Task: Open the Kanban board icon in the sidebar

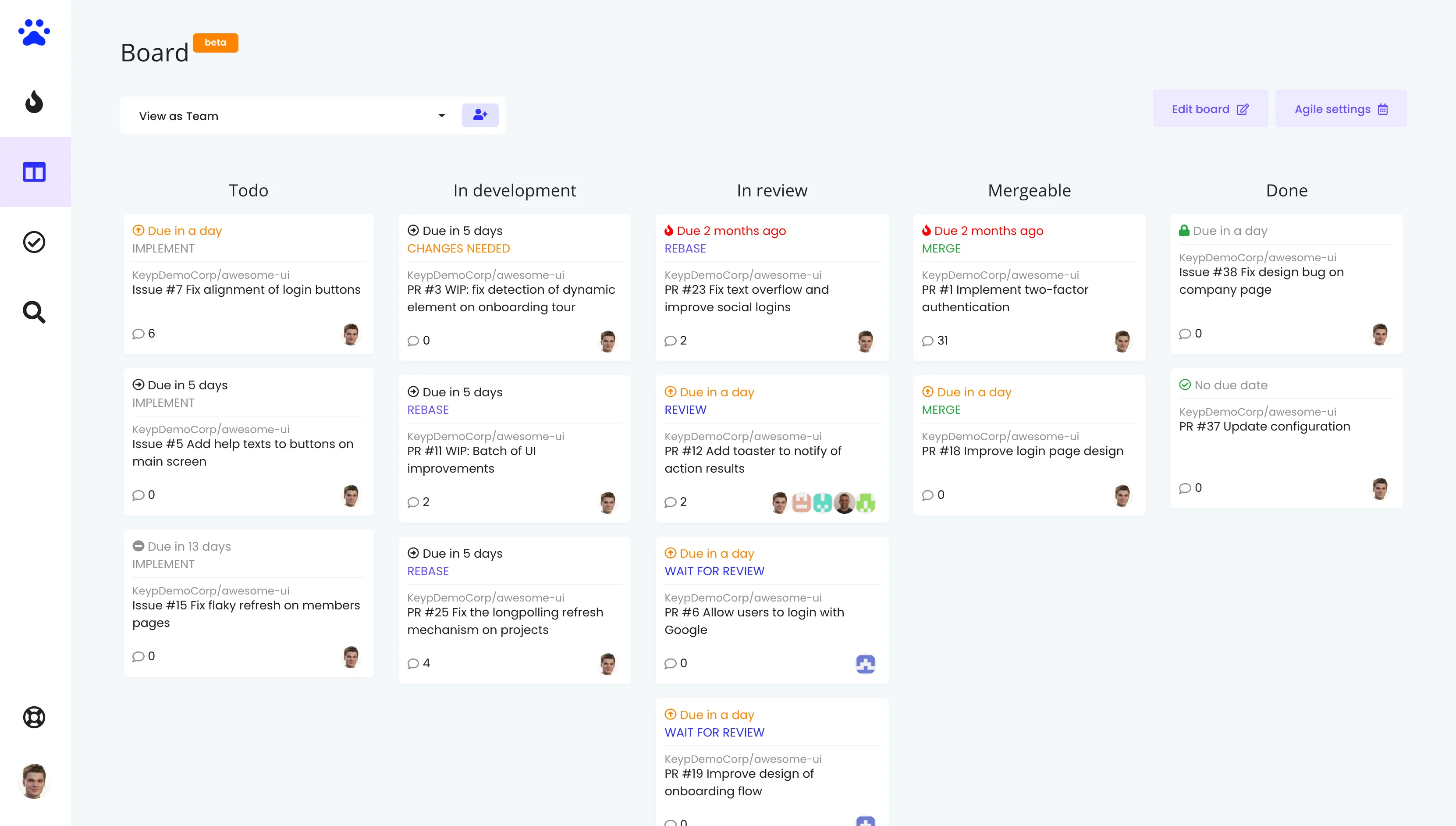Action: click(34, 172)
